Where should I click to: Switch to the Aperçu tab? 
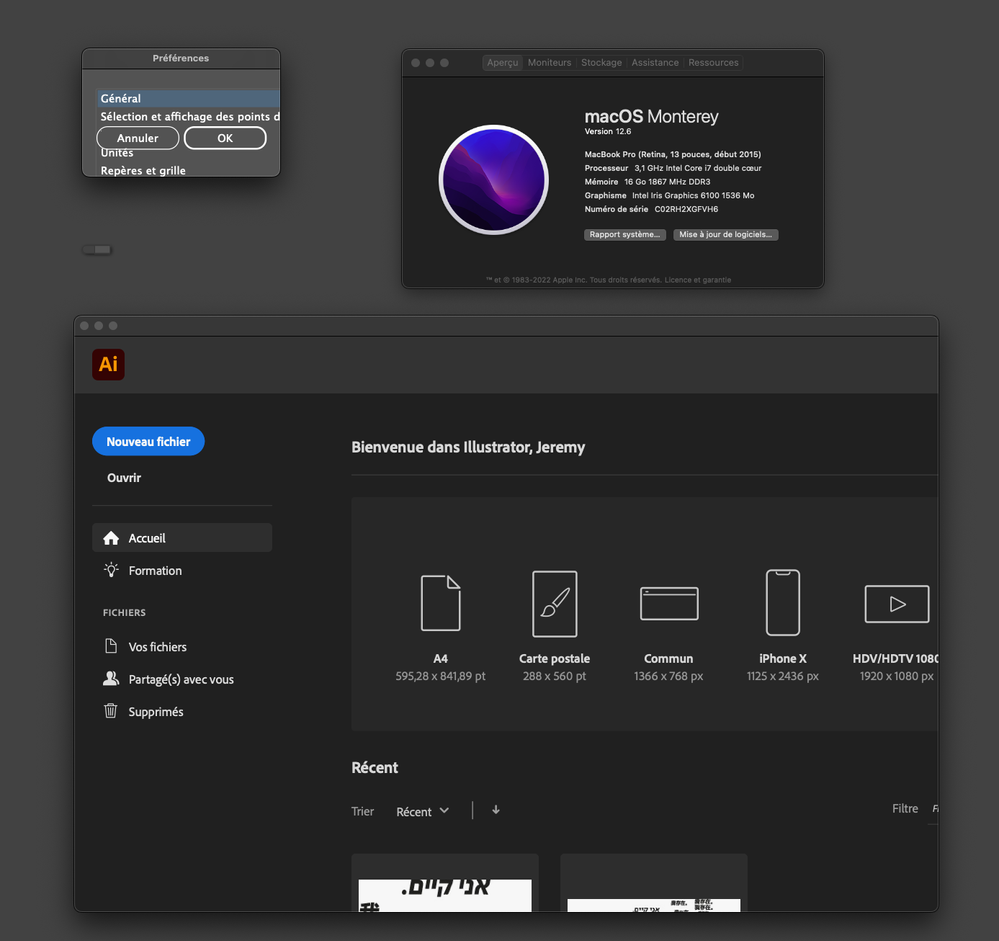click(503, 62)
